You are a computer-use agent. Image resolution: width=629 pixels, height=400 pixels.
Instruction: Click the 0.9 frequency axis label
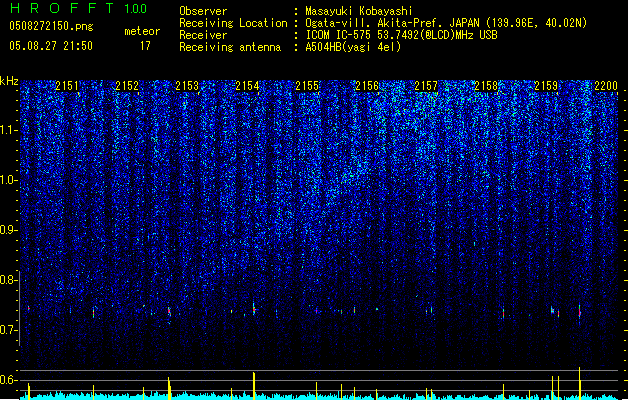[x=9, y=230]
